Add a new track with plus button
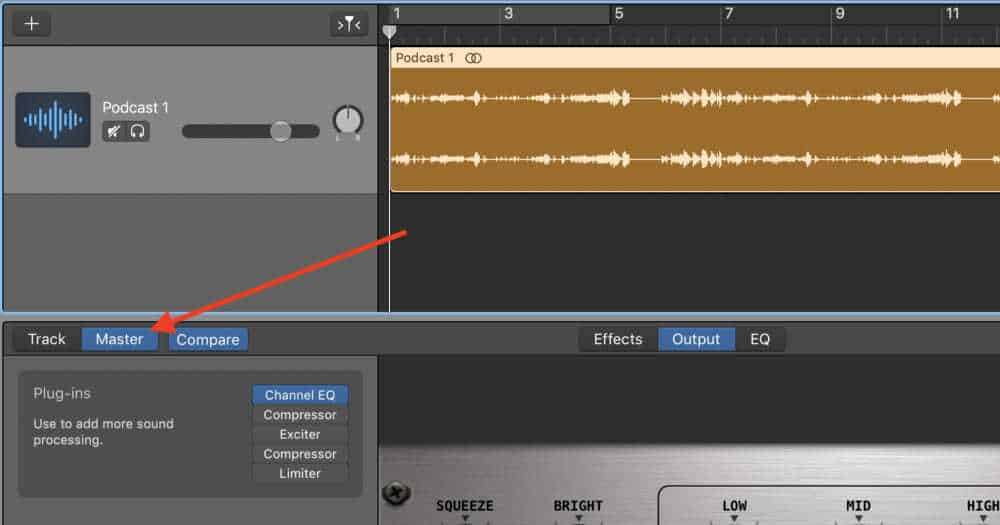Image resolution: width=1000 pixels, height=525 pixels. 31,24
